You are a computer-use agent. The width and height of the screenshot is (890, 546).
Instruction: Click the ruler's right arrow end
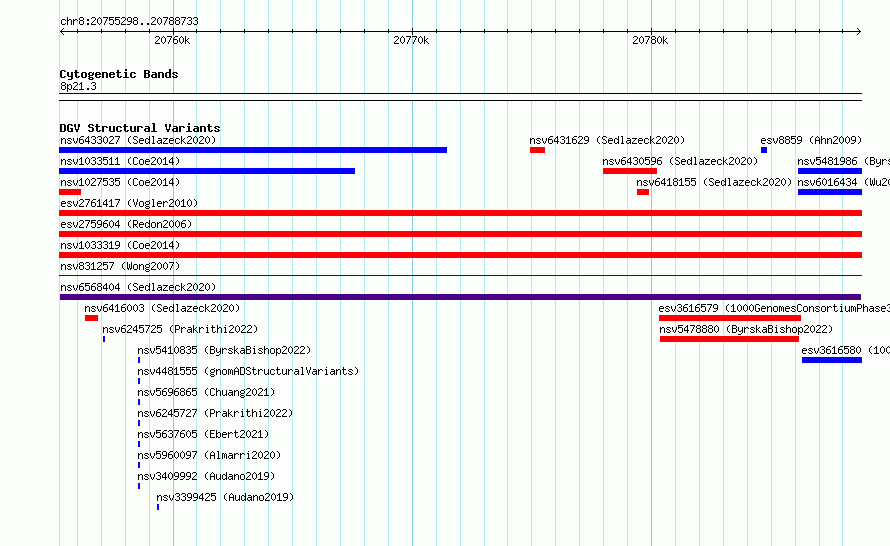[x=859, y=31]
